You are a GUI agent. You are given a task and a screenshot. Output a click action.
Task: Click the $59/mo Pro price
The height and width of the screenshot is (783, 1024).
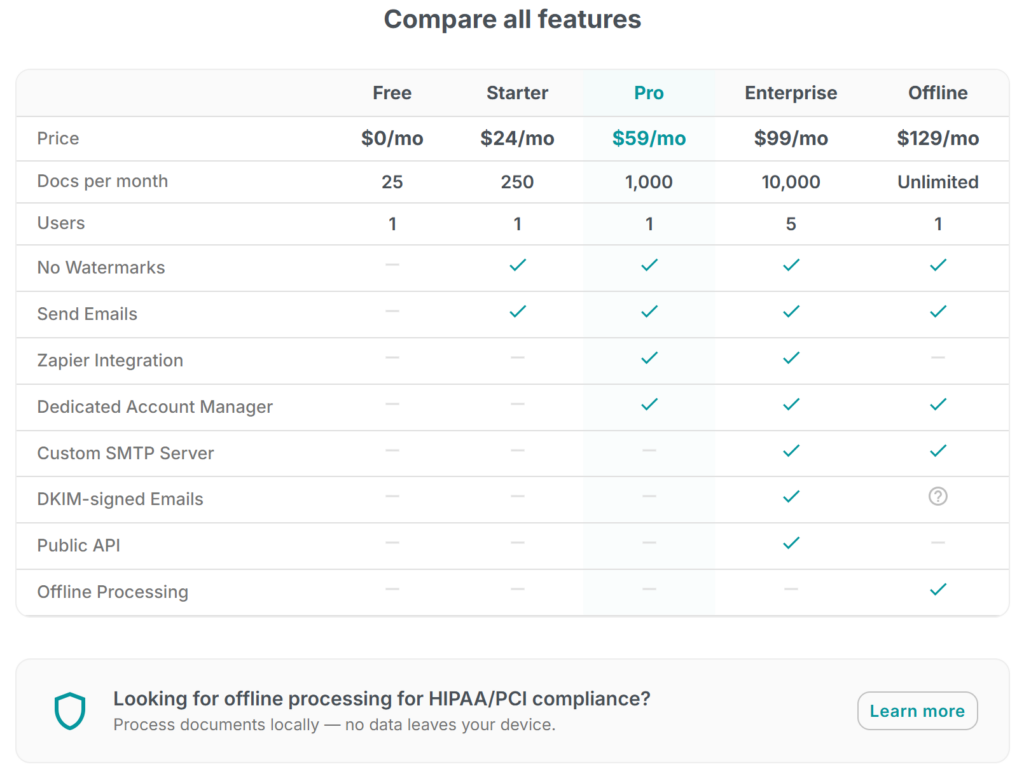coord(649,139)
